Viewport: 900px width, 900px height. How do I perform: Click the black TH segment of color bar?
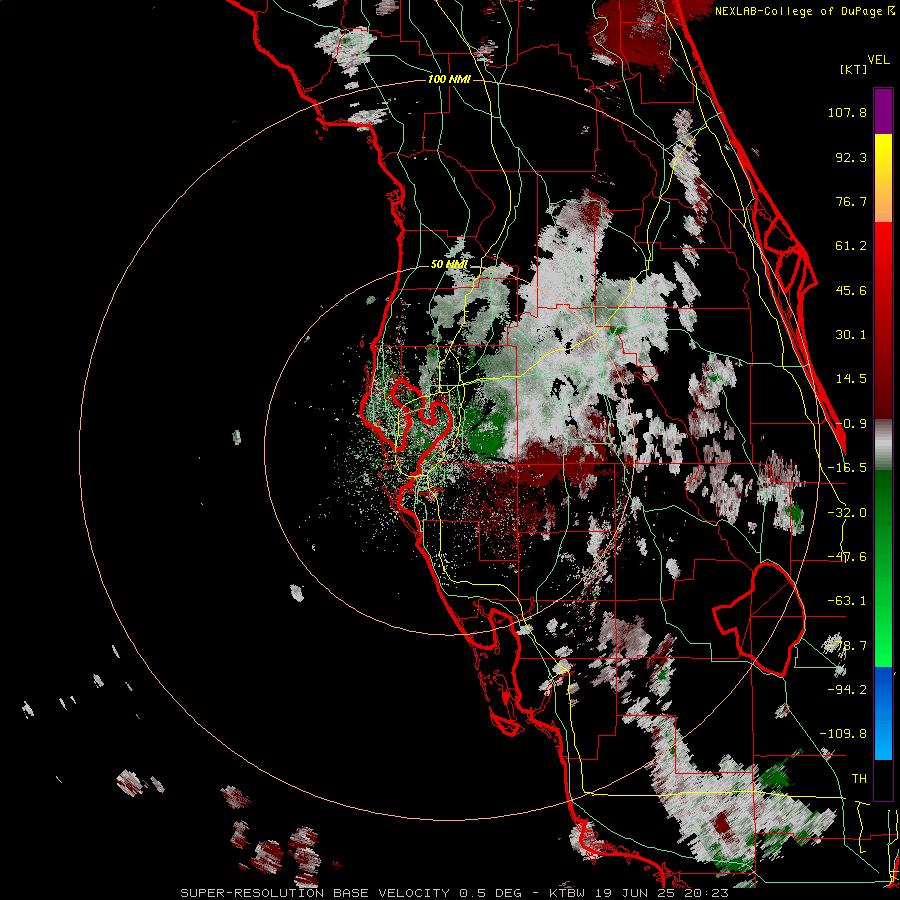[x=883, y=779]
